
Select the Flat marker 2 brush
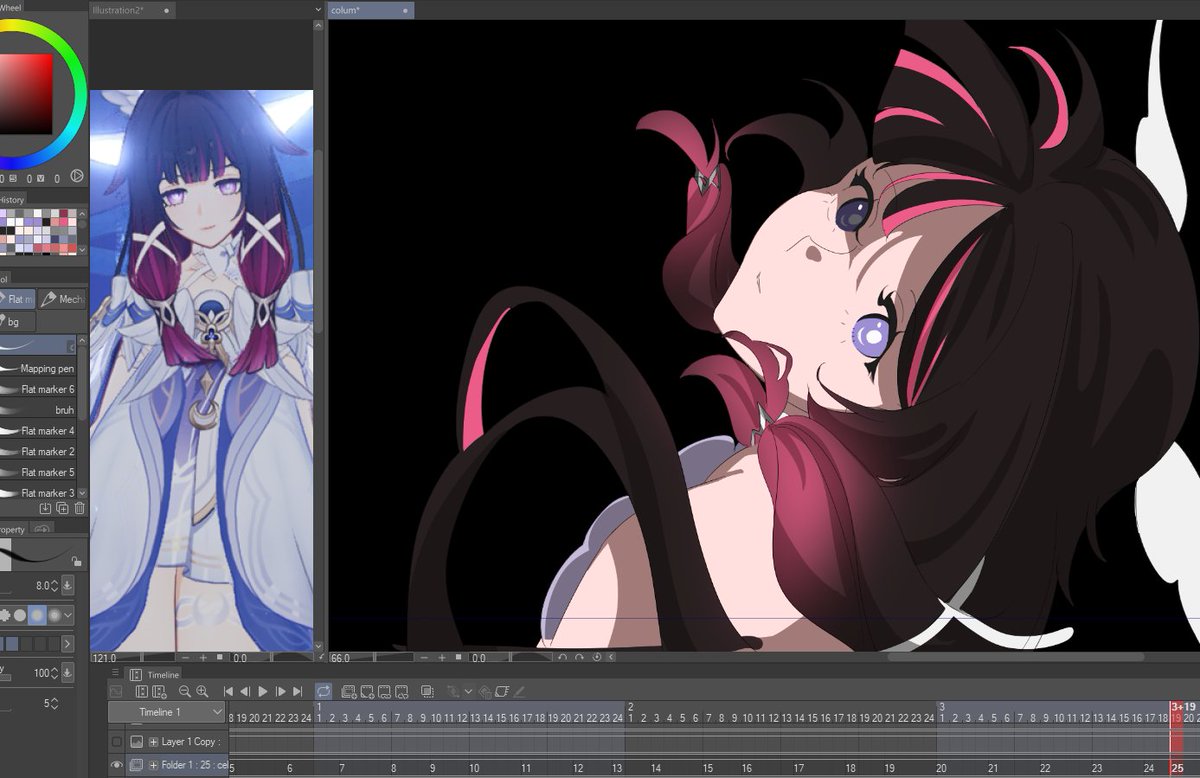click(38, 452)
